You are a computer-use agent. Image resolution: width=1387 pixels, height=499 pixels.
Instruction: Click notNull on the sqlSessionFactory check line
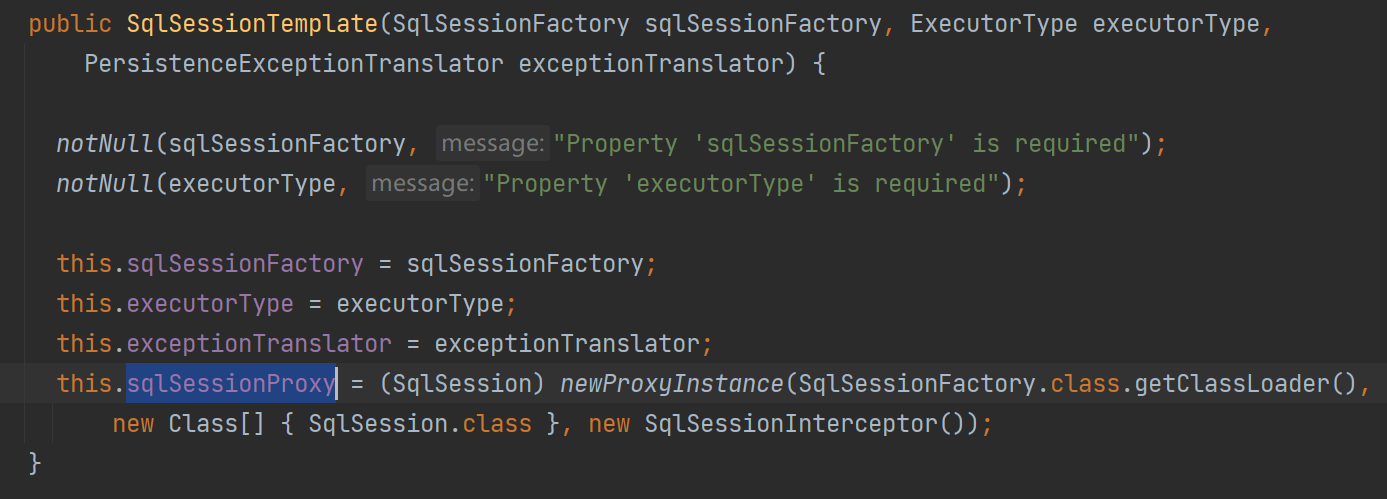105,144
